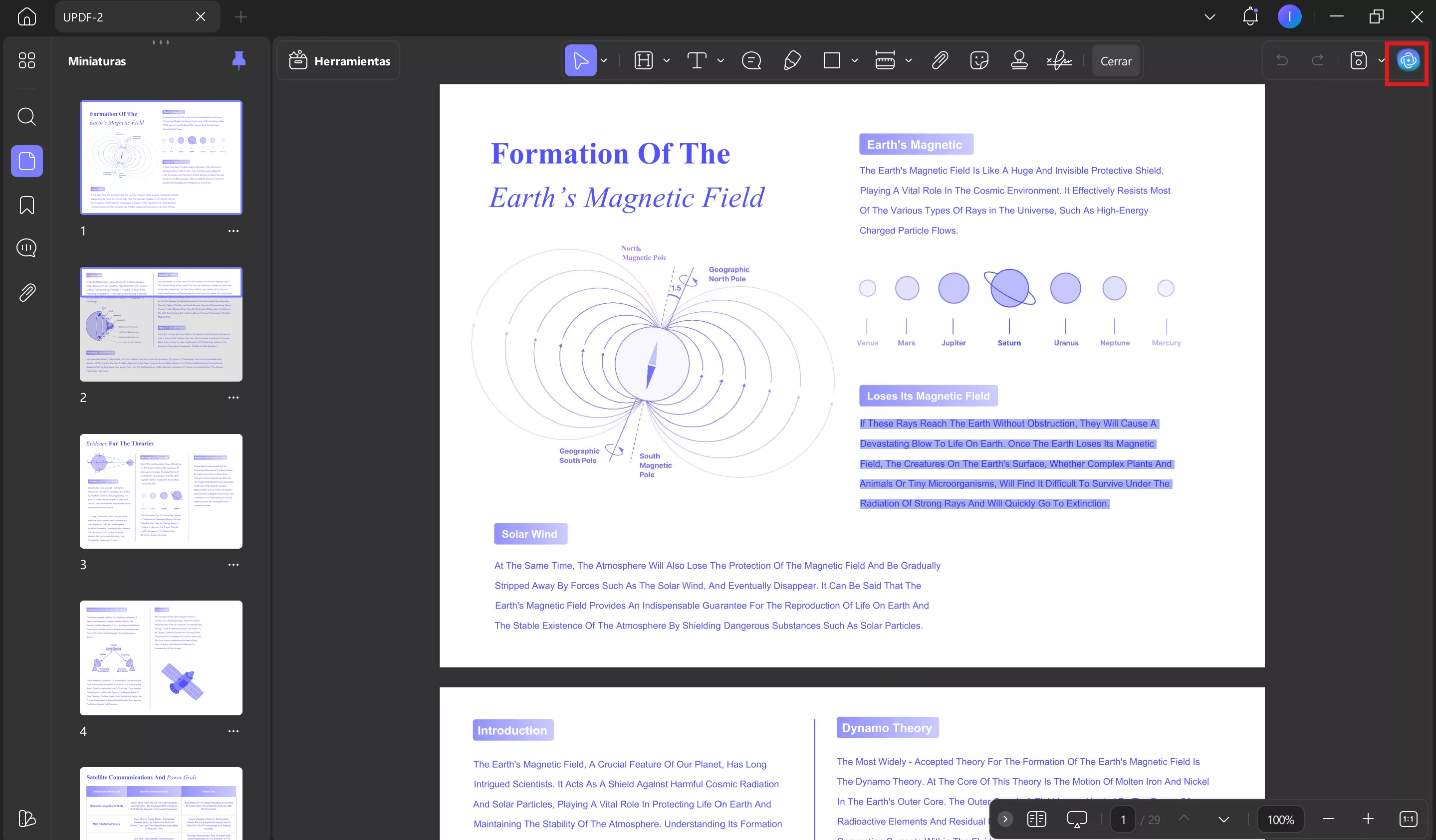
Task: Collapse the bottom page toolbar arrow
Action: pyautogui.click(x=1005, y=819)
